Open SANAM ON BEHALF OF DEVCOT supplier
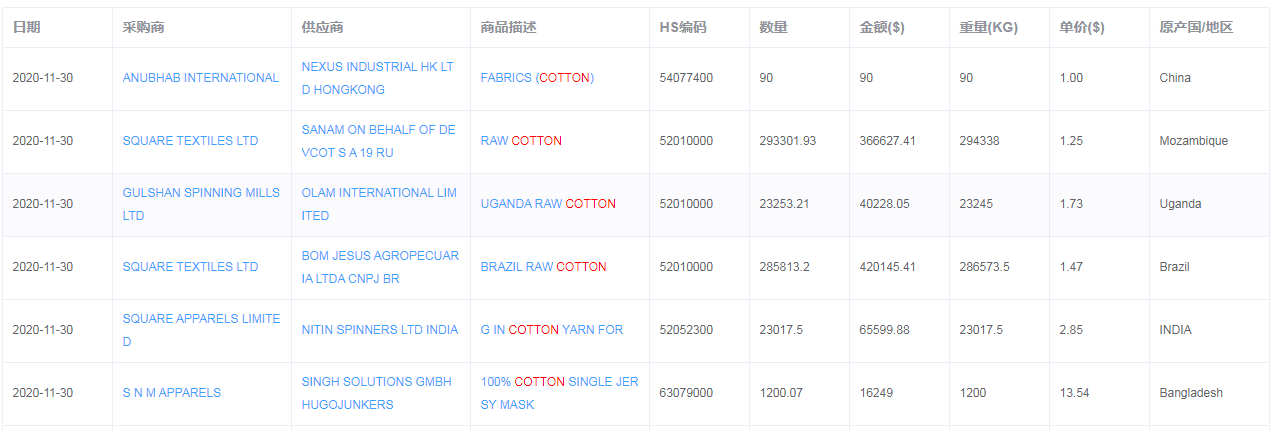Viewport: 1278px width, 431px height. (x=378, y=141)
